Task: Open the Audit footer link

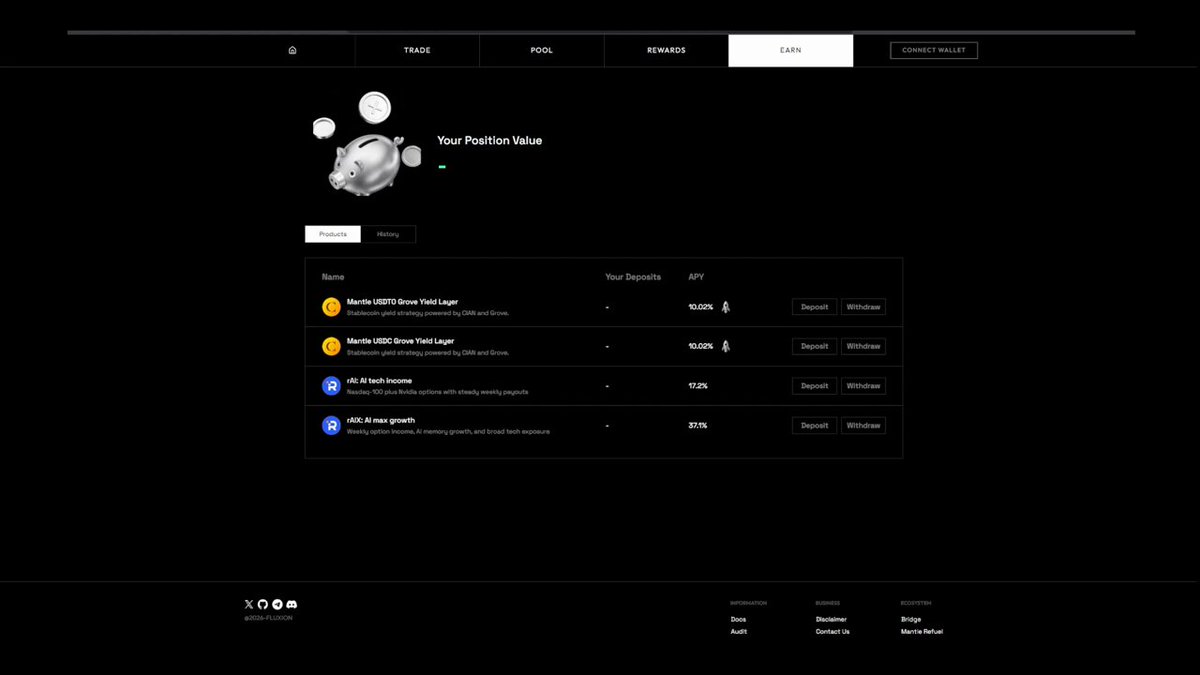Action: (x=739, y=632)
